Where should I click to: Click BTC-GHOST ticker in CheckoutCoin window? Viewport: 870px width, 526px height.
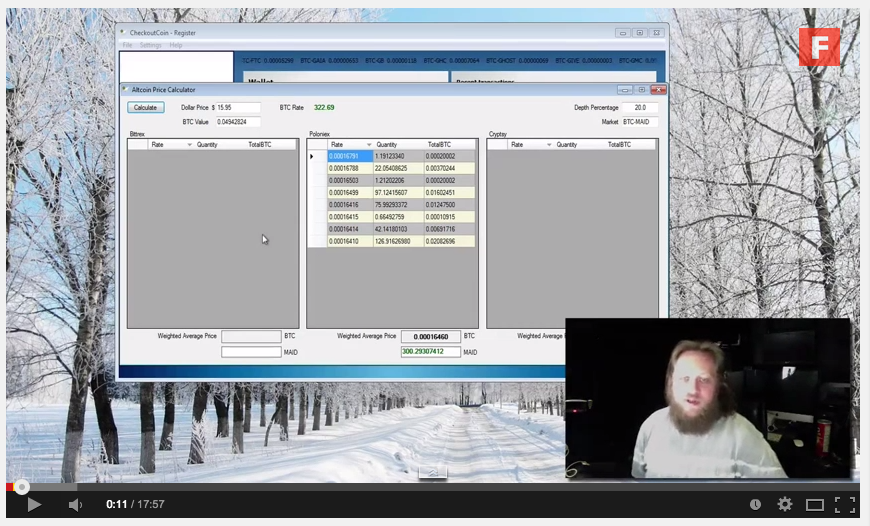coord(517,60)
